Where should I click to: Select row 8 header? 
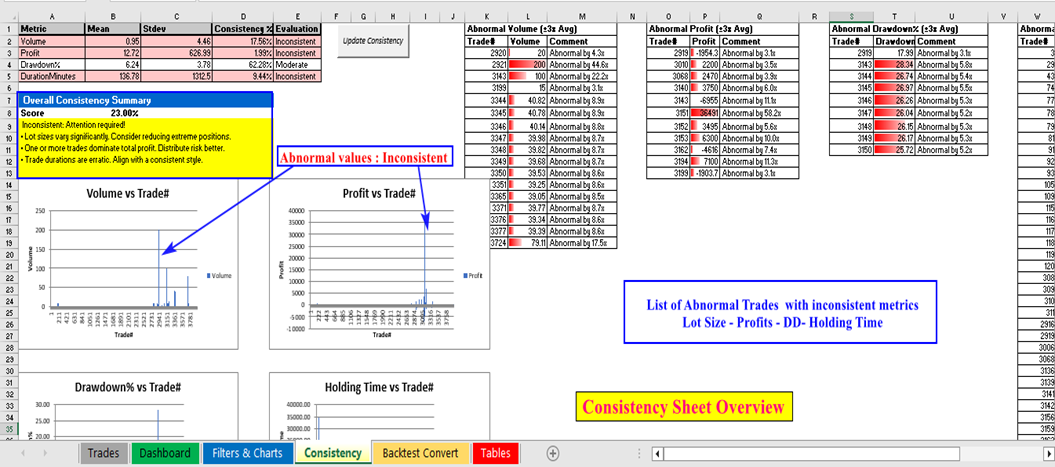[9, 113]
